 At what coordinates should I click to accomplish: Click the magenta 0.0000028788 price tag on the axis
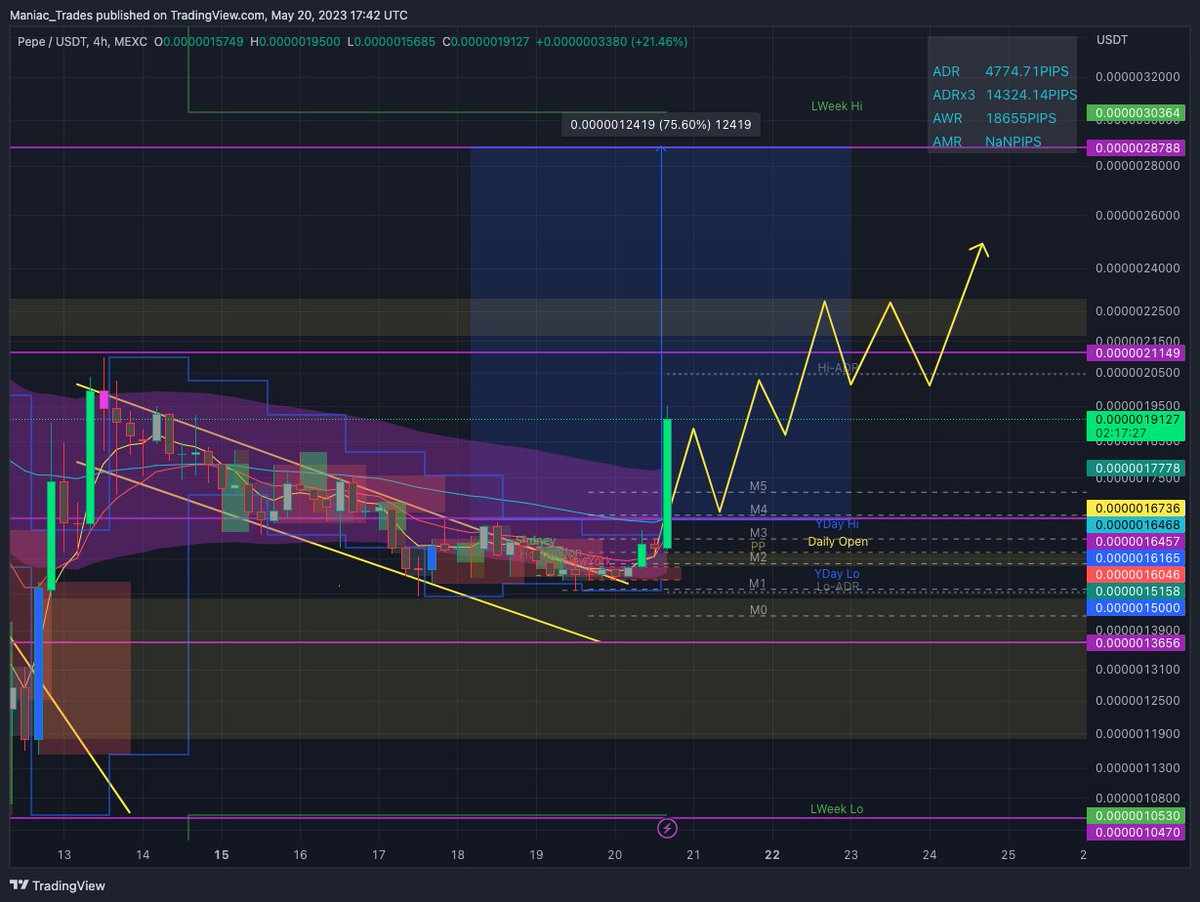coord(1135,147)
